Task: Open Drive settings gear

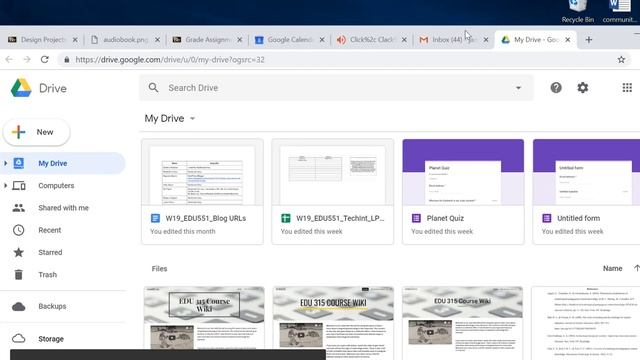Action: pyautogui.click(x=582, y=88)
